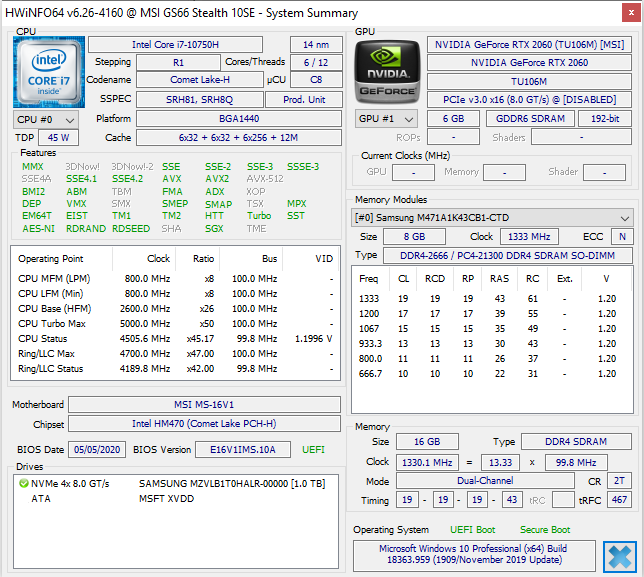This screenshot has height=577, width=644.
Task: Select the CPU Turbo Max row
Action: click(x=175, y=324)
